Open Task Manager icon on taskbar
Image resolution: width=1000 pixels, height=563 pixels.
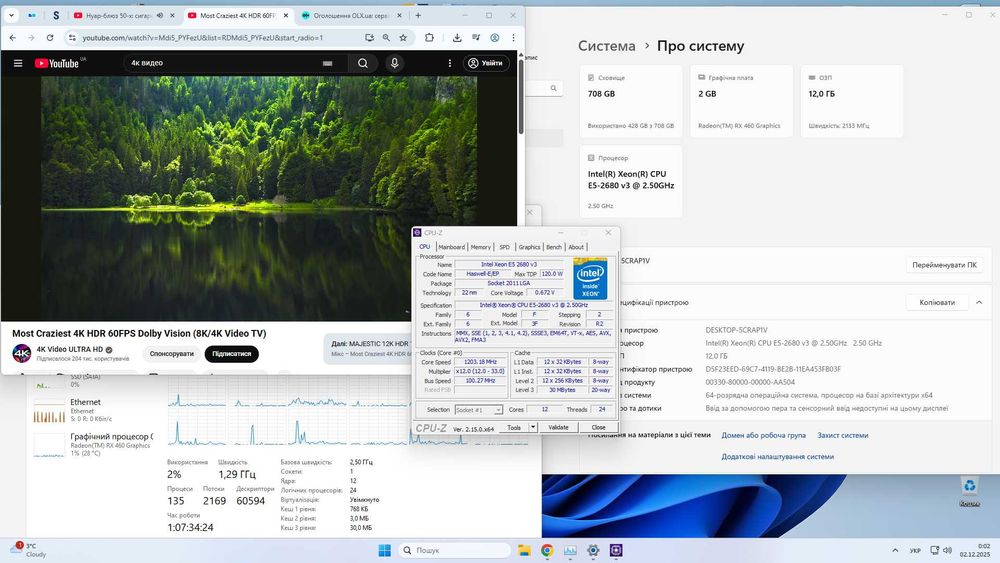(570, 550)
